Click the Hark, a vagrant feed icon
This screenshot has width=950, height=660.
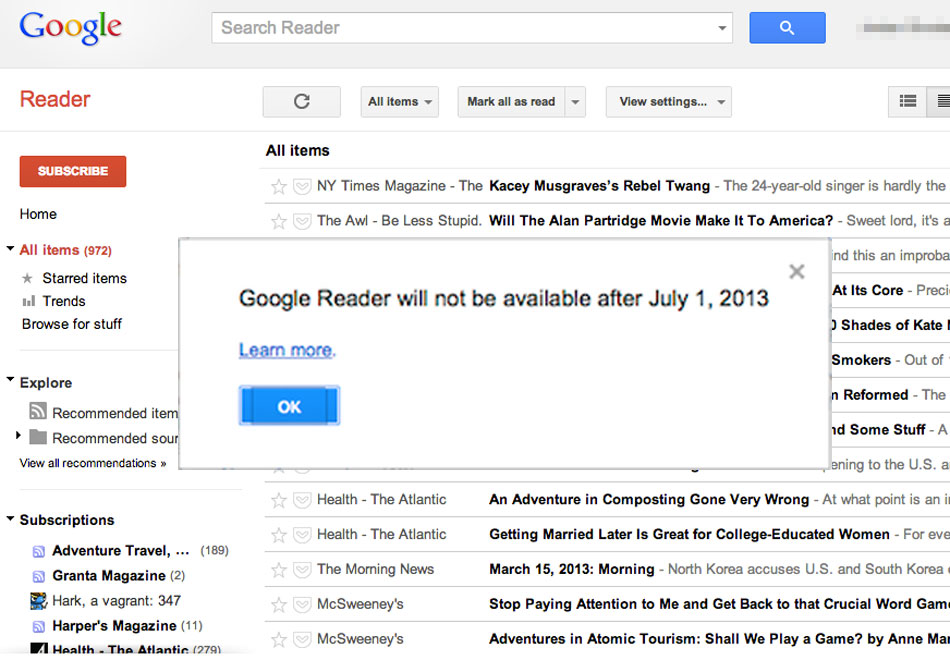(x=38, y=601)
